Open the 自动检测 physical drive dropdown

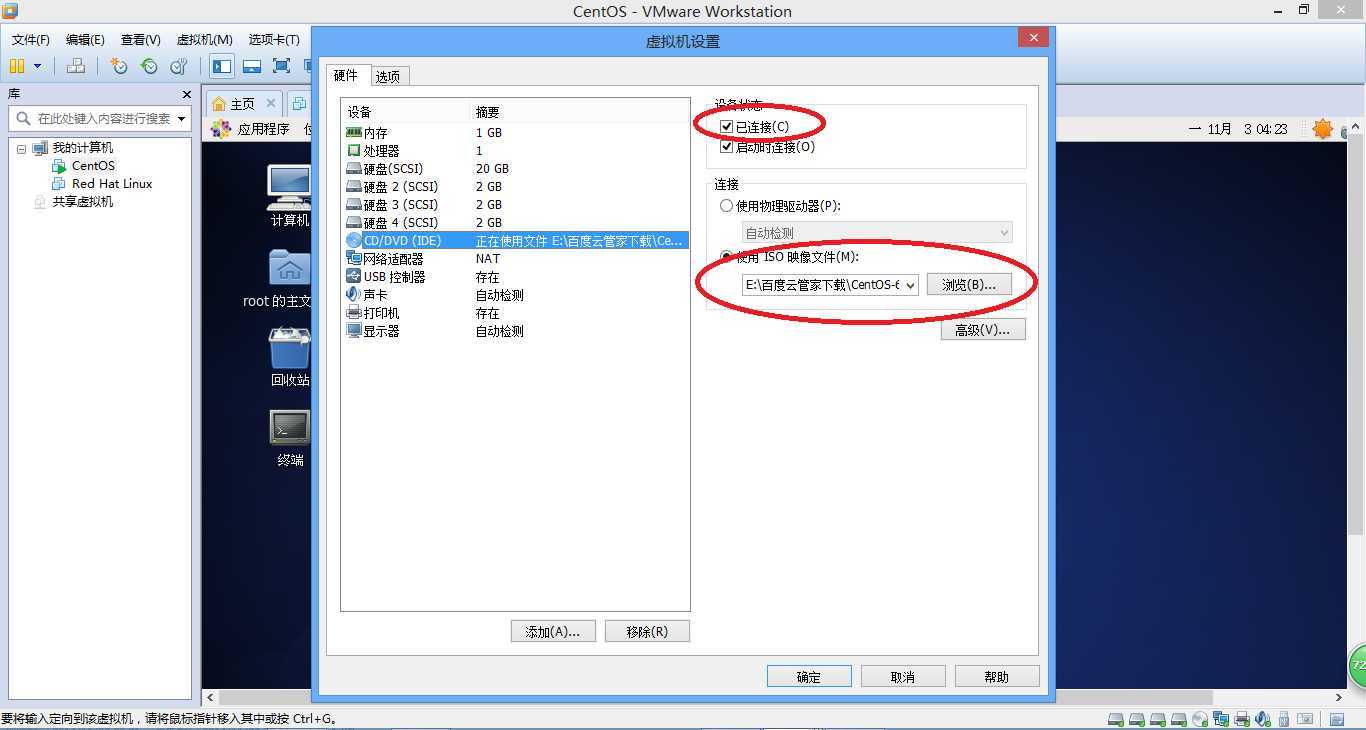coord(876,233)
